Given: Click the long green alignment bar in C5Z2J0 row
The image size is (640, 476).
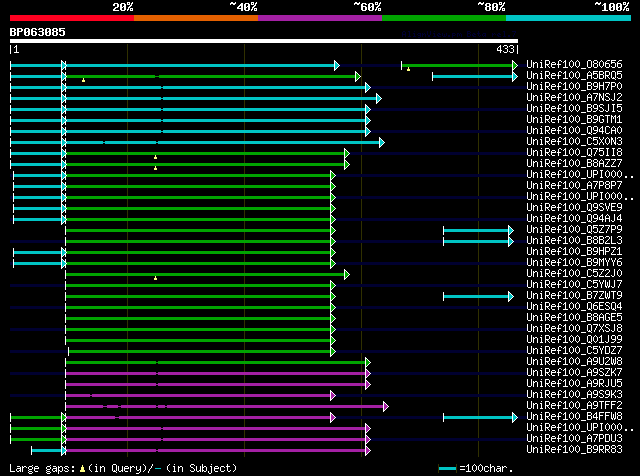Looking at the screenshot, I should [207, 275].
